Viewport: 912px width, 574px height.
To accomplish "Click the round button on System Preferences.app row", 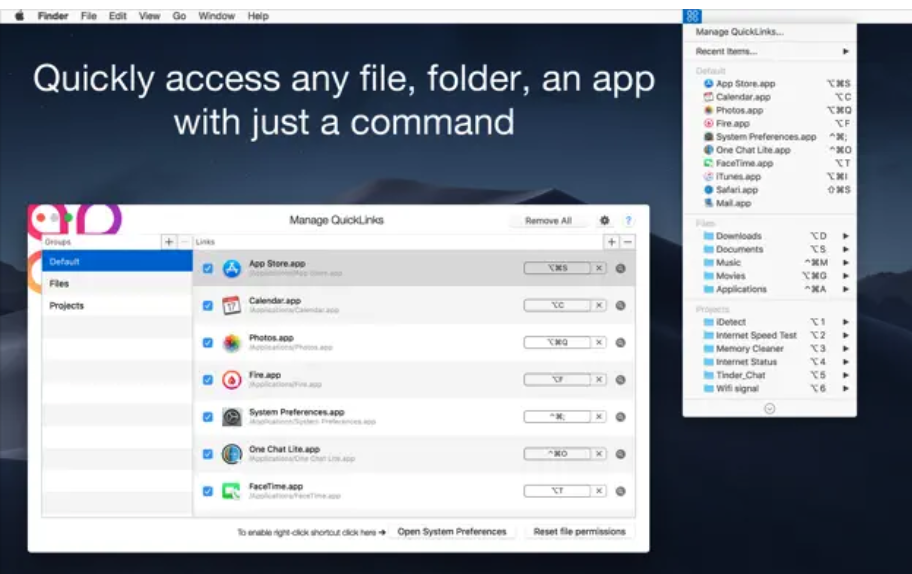I will [621, 417].
